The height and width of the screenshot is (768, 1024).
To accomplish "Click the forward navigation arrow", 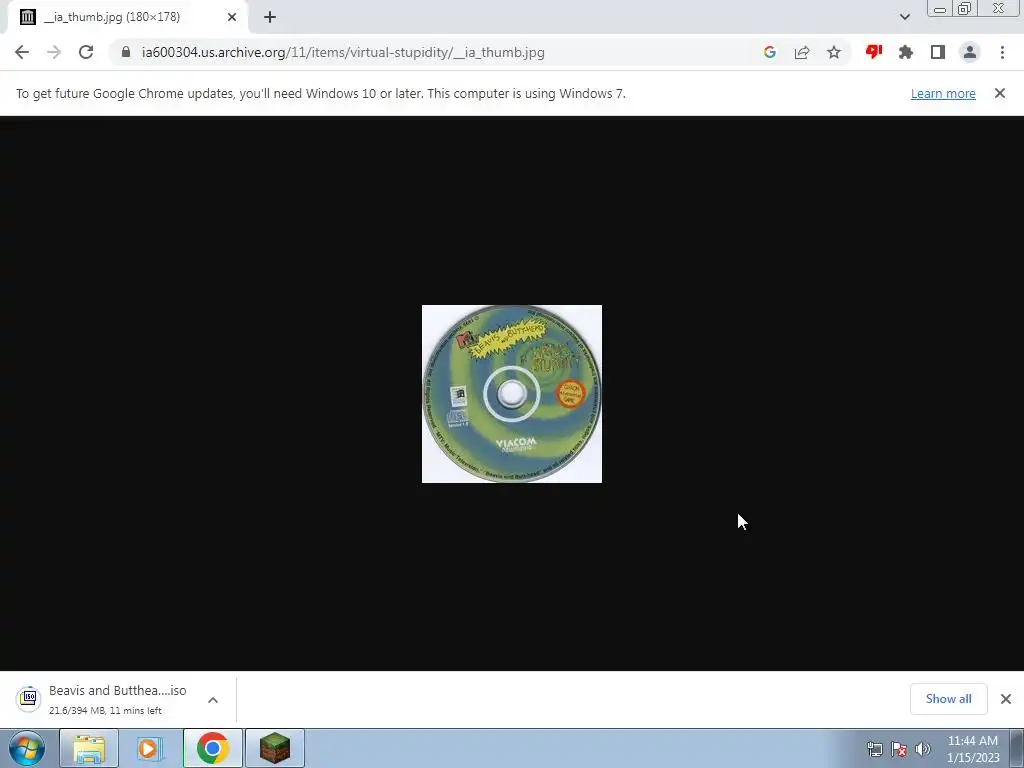I will 54,52.
